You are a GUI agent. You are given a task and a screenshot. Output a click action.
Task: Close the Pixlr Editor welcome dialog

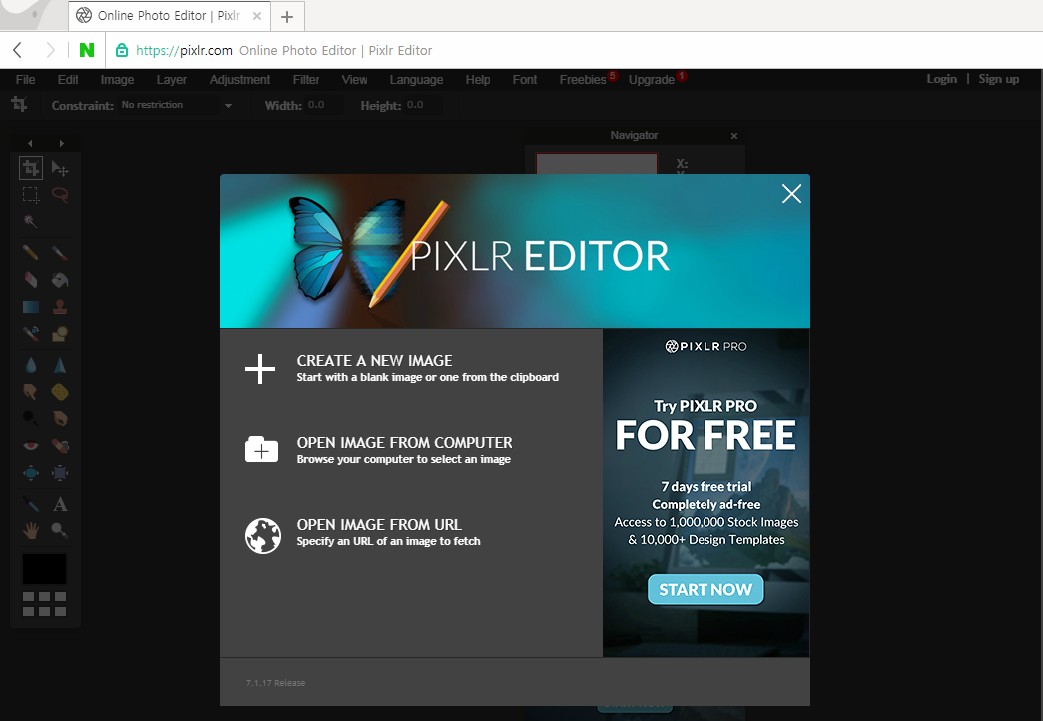791,194
